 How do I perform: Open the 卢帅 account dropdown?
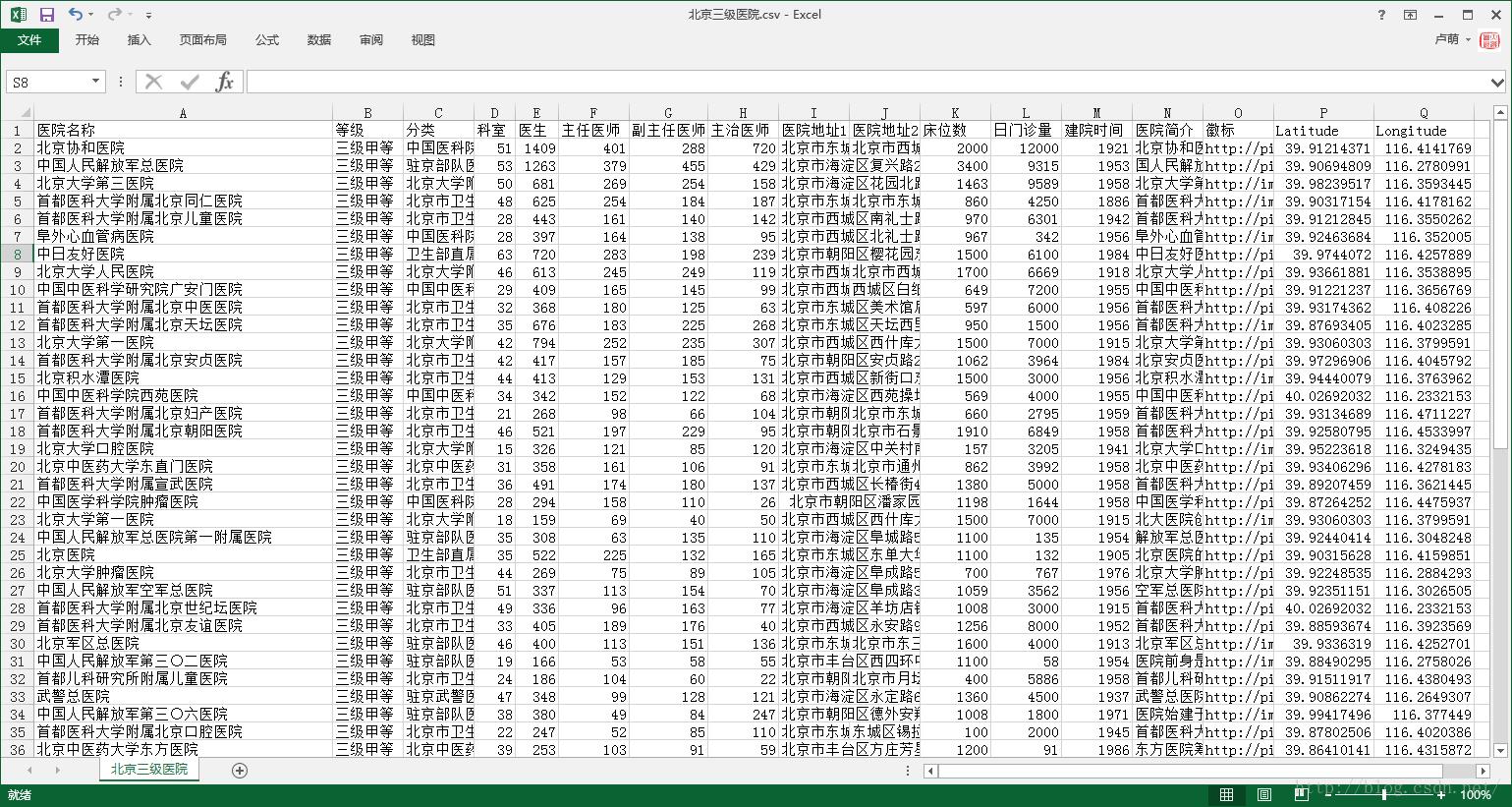(x=1453, y=39)
